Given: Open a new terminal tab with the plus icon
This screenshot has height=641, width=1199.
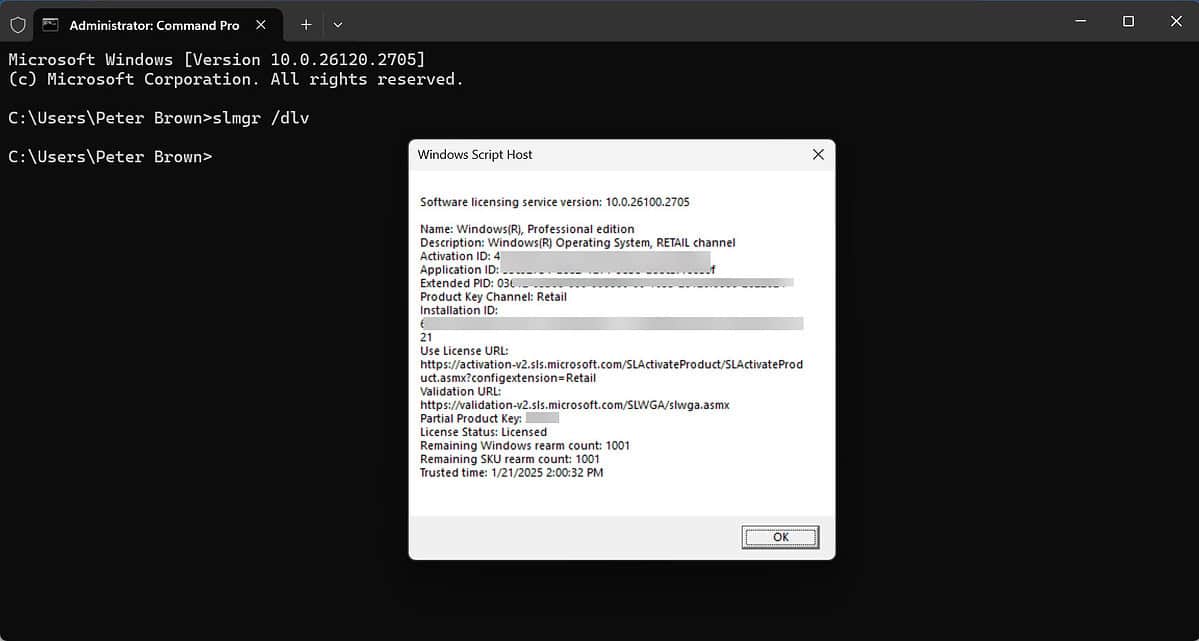Looking at the screenshot, I should coord(305,24).
